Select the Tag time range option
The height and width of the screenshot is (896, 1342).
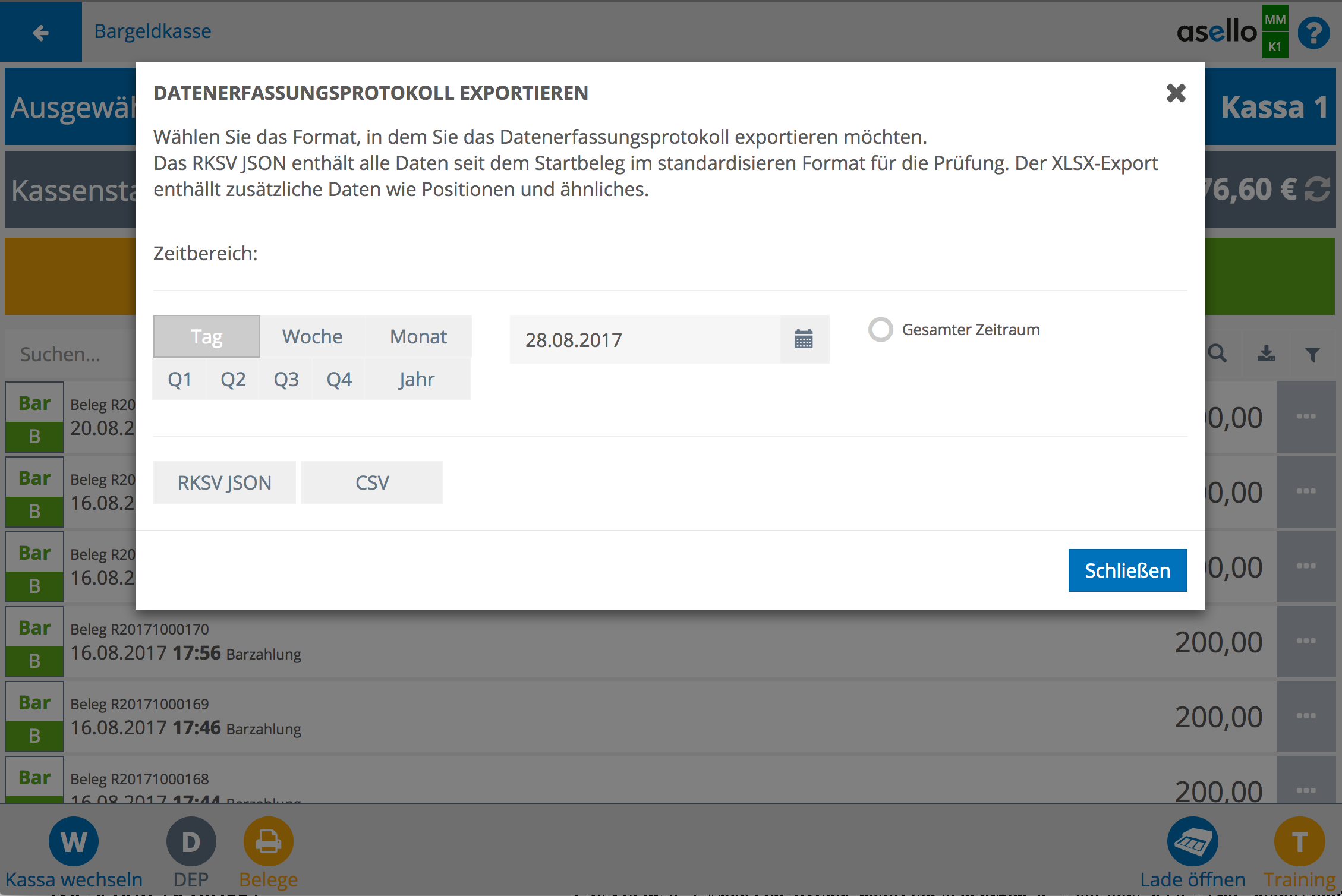point(206,337)
